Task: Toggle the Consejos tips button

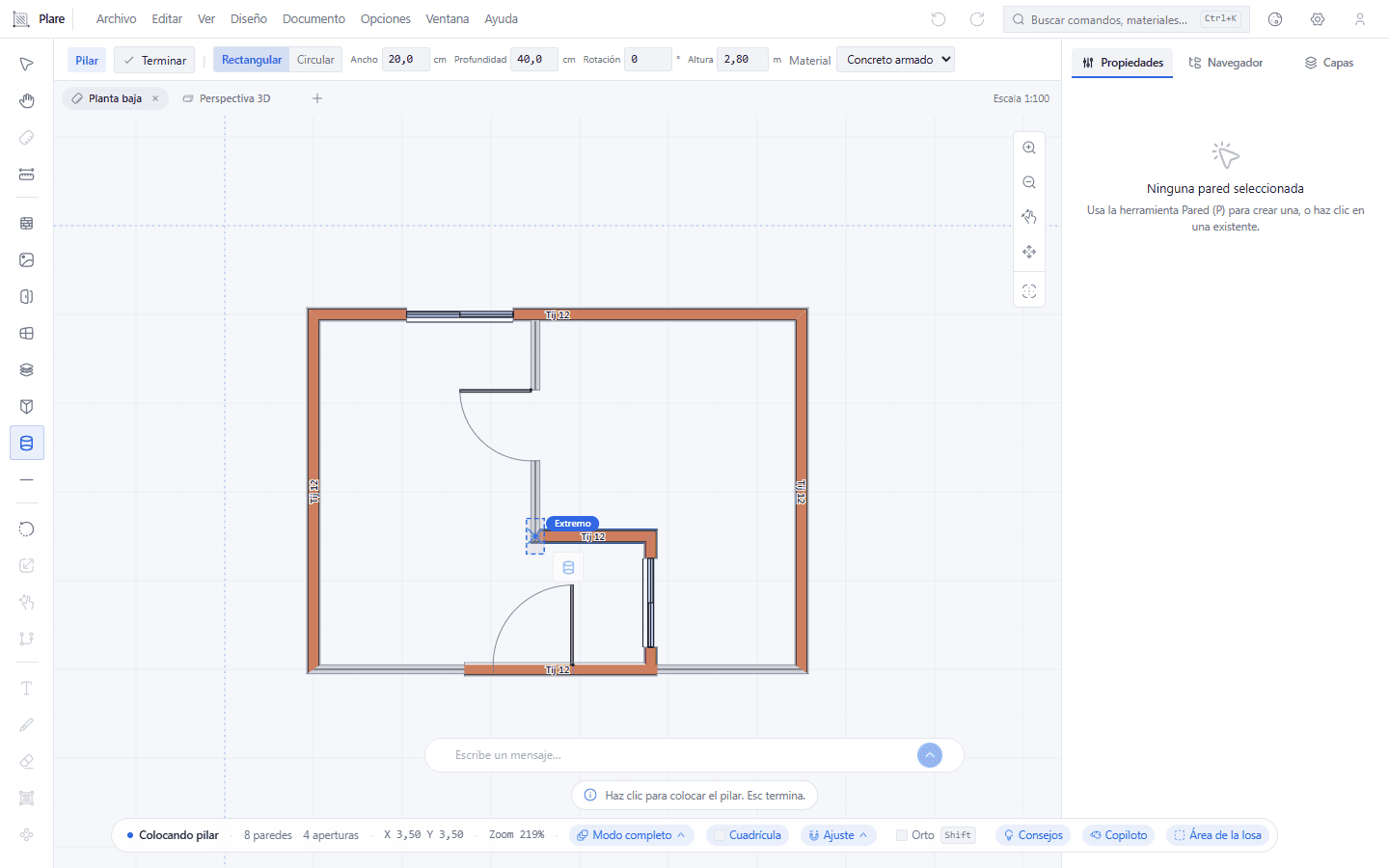Action: pyautogui.click(x=1033, y=835)
